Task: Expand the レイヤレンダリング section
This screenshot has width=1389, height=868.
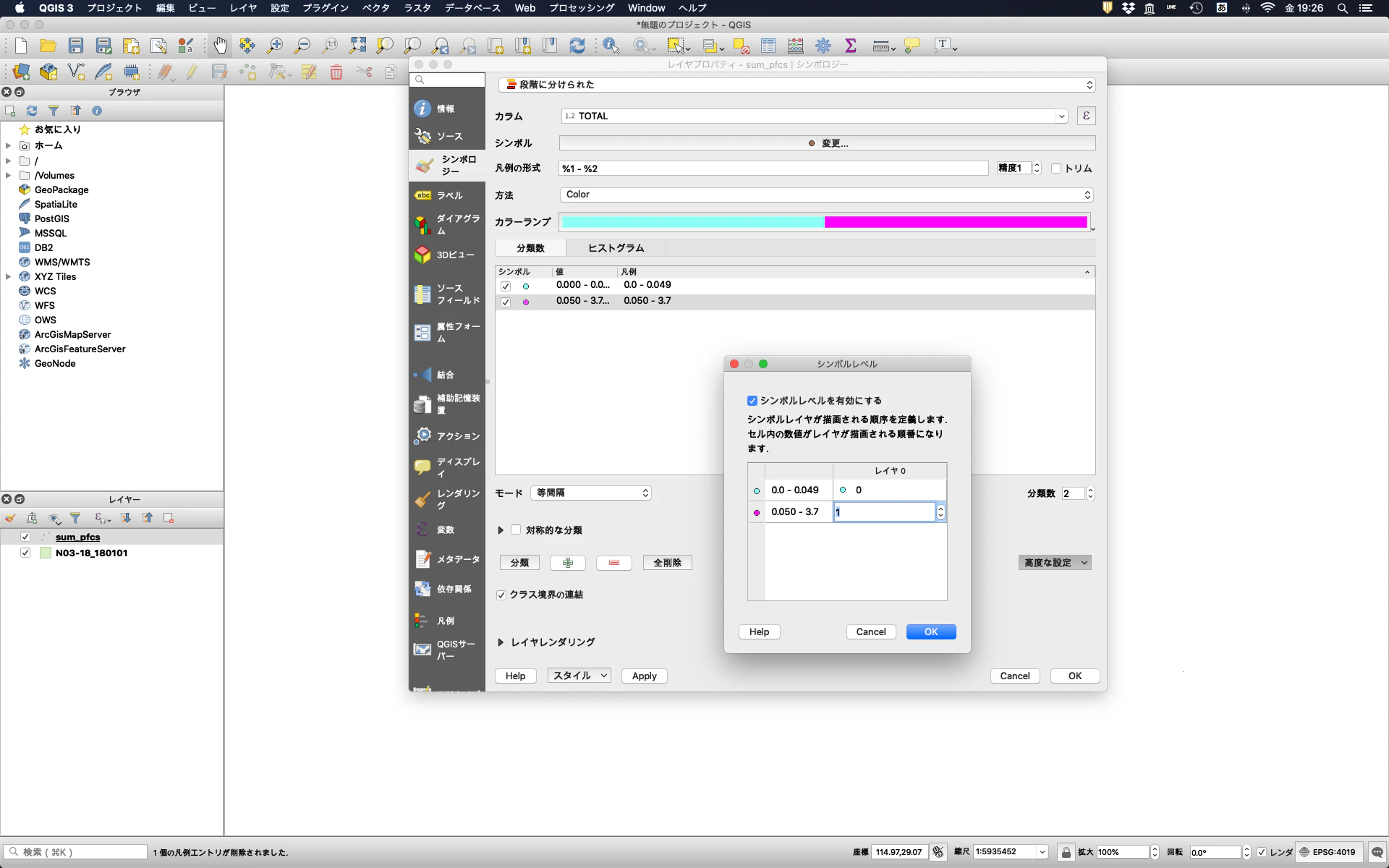Action: click(x=501, y=642)
